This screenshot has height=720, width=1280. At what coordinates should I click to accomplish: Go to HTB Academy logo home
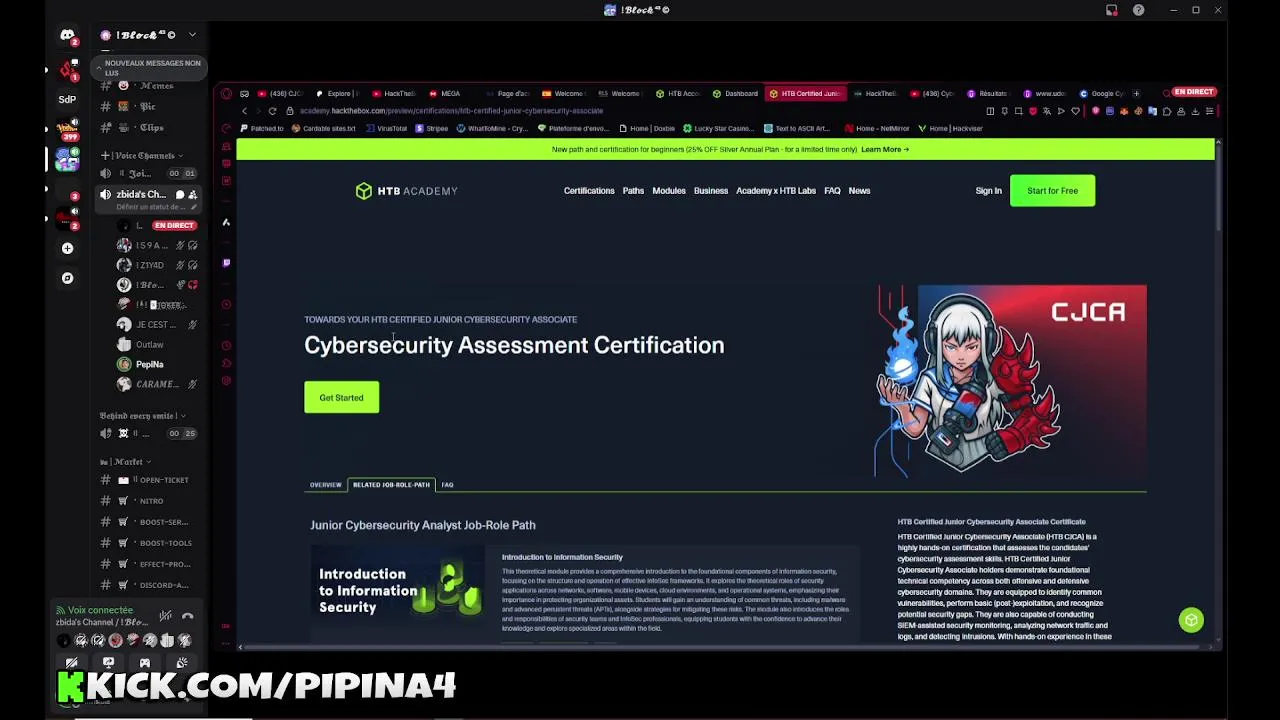tap(406, 191)
